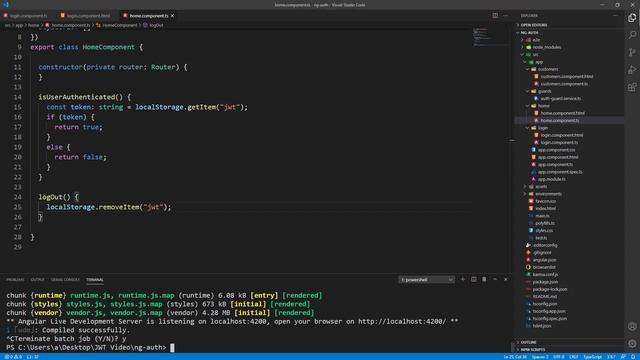Collapse the NG-AUTH project root
Screen dimensions: 640x360
click(x=530, y=32)
